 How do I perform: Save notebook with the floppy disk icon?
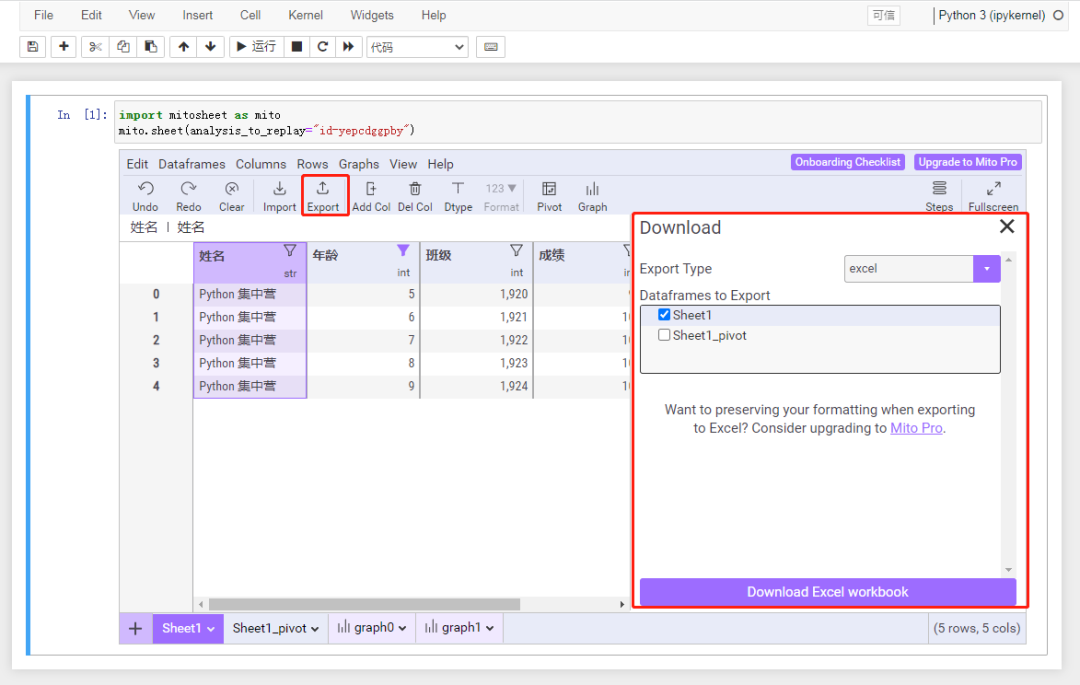(32, 47)
